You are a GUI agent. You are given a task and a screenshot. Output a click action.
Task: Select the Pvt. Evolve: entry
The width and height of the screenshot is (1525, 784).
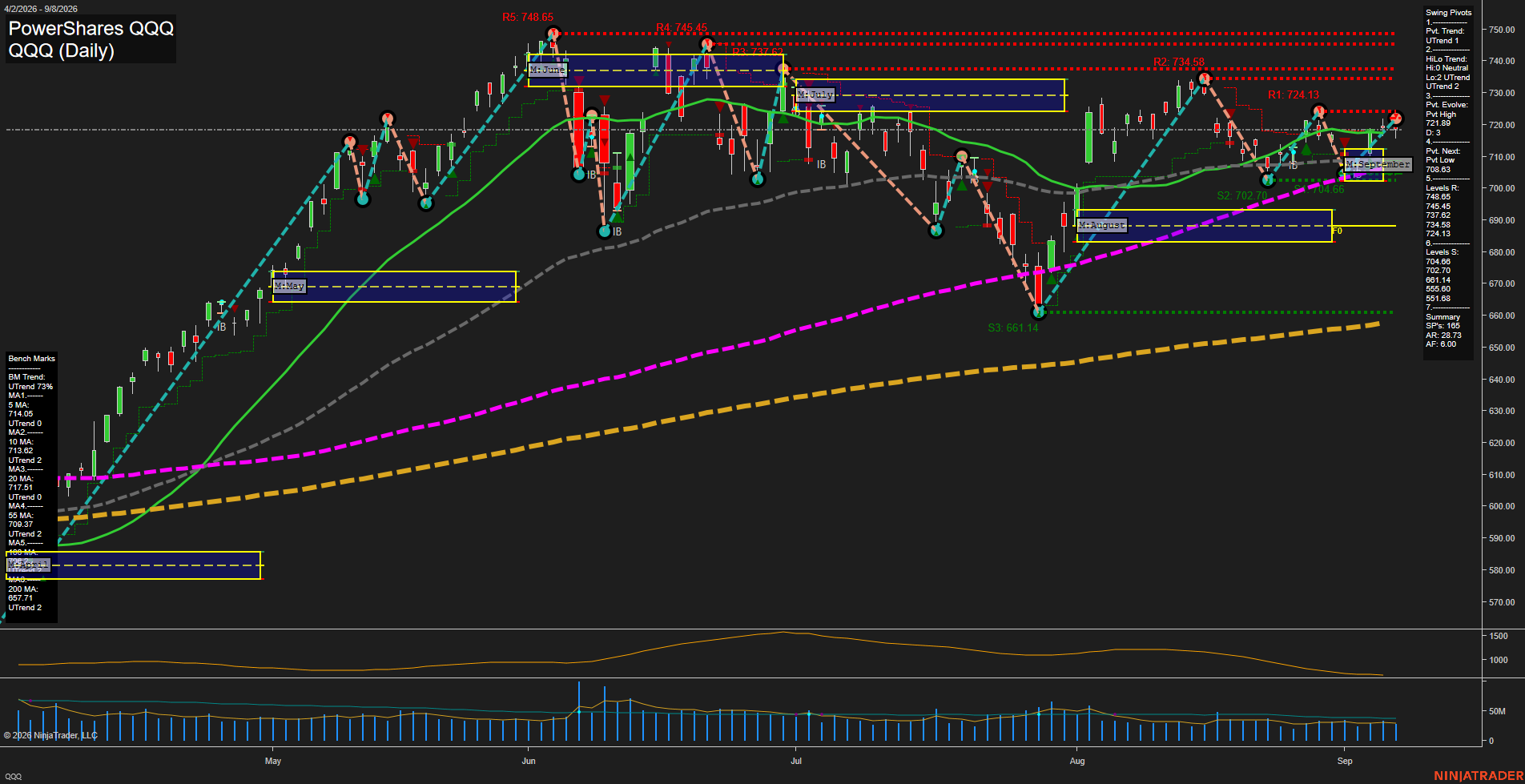click(x=1447, y=105)
